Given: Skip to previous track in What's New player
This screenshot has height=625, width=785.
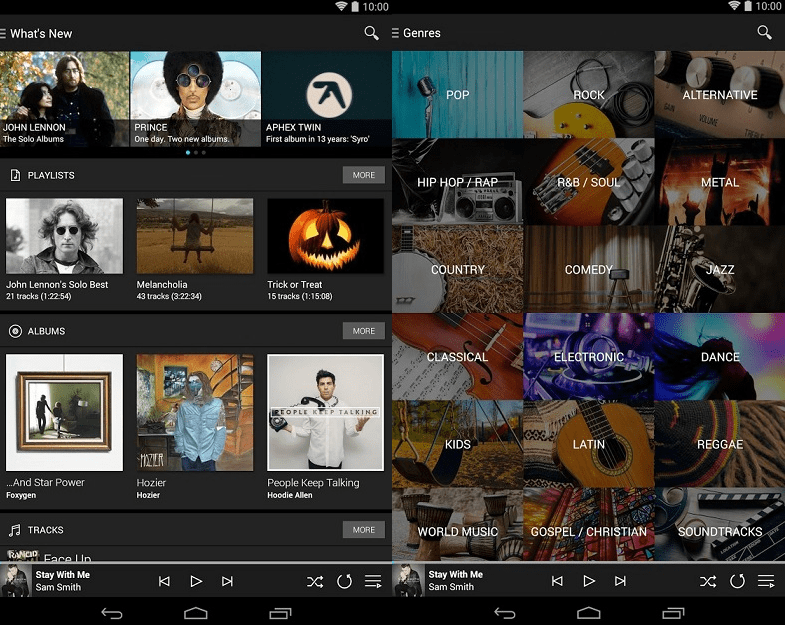Looking at the screenshot, I should coord(164,581).
